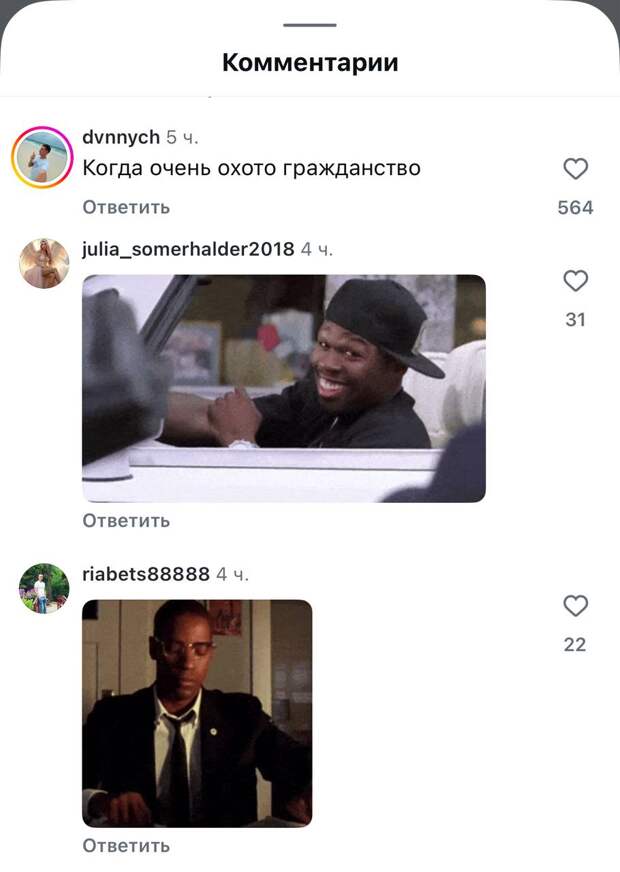Image resolution: width=620 pixels, height=872 pixels.
Task: View the 31 likes count
Action: 576,320
